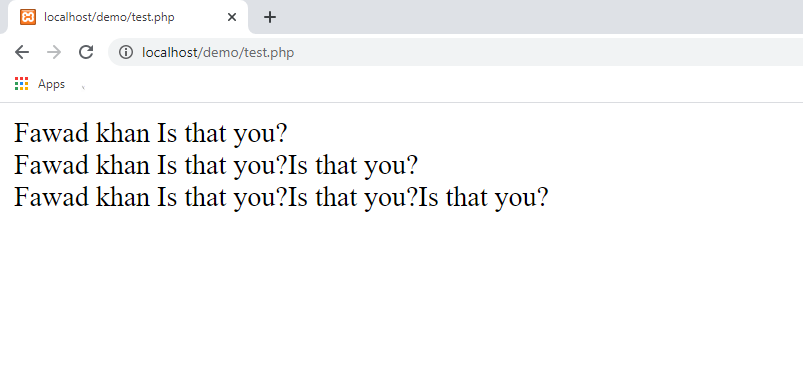Click the Apps label in bookmarks bar
The width and height of the screenshot is (803, 377).
tap(51, 84)
